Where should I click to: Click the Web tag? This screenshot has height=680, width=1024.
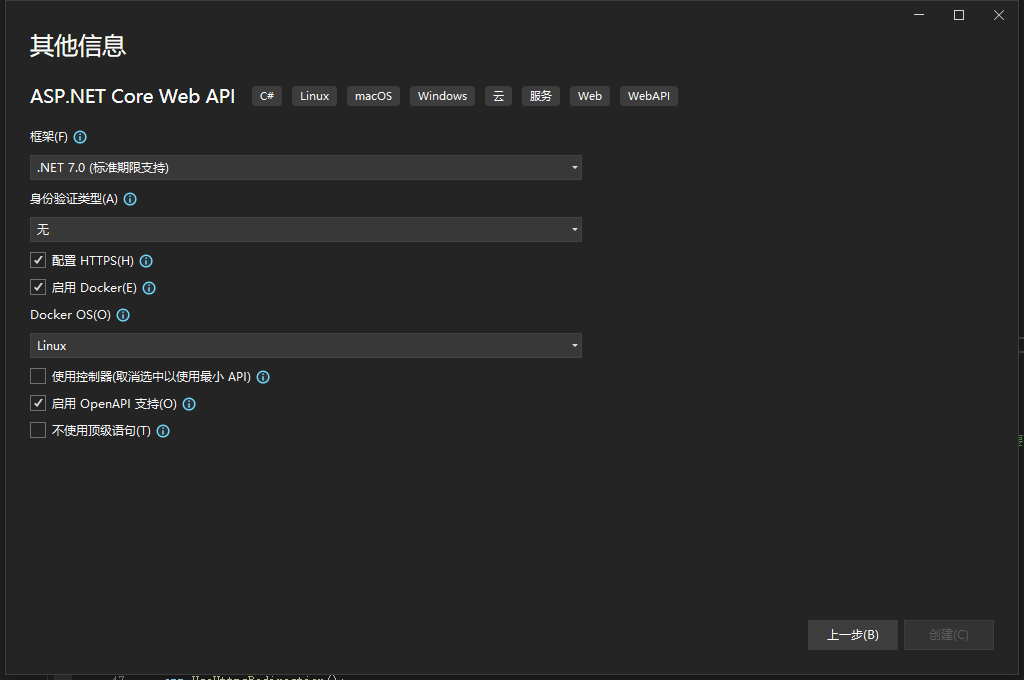590,96
